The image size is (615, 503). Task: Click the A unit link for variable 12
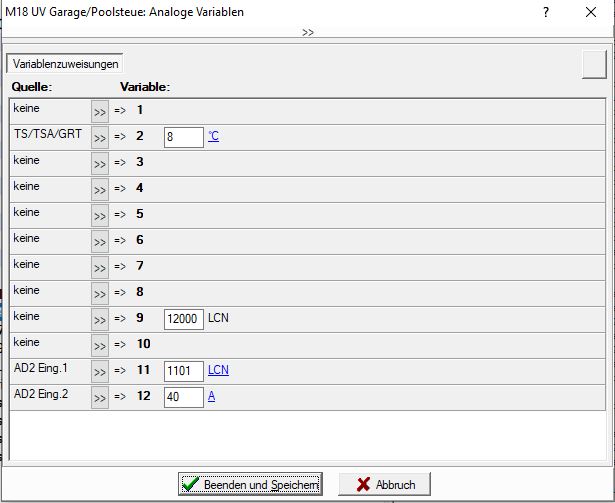(x=212, y=397)
